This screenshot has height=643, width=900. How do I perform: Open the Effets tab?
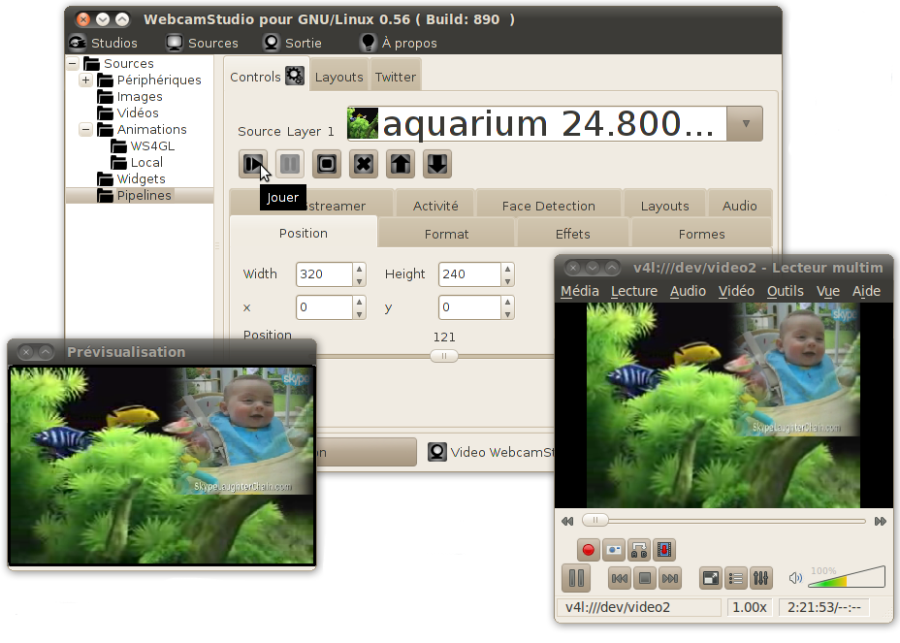(x=573, y=234)
